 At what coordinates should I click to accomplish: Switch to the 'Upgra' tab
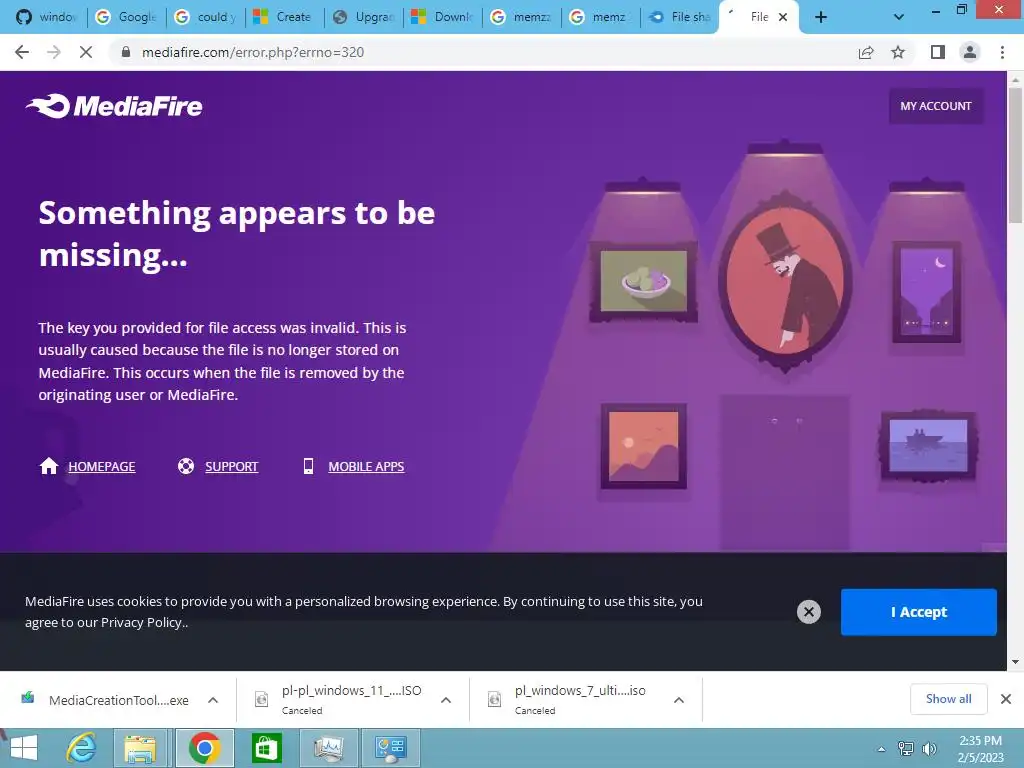[x=363, y=17]
